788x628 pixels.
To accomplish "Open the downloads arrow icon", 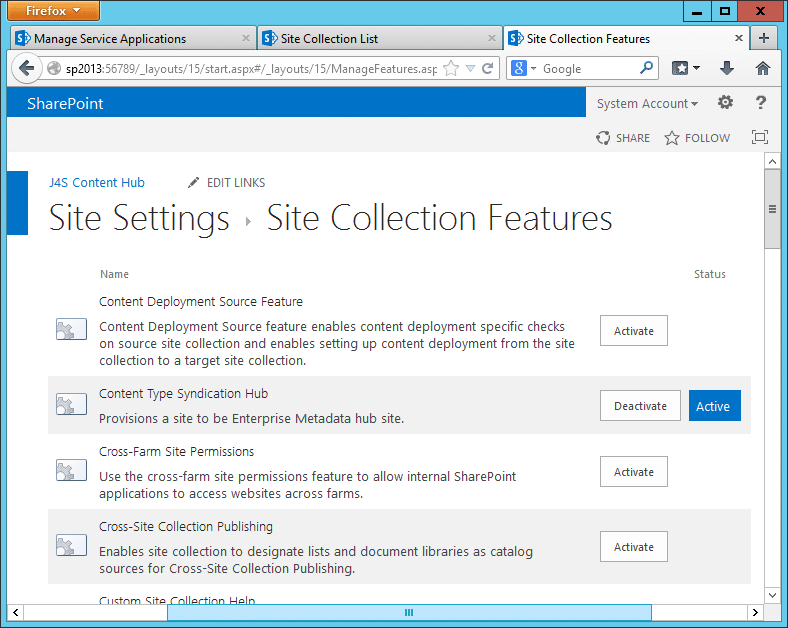I will (727, 68).
